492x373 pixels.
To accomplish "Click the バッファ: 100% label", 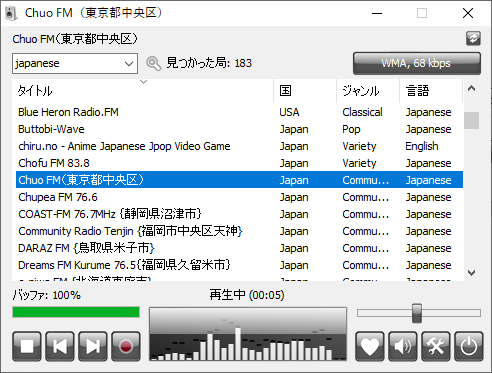I will tap(47, 295).
